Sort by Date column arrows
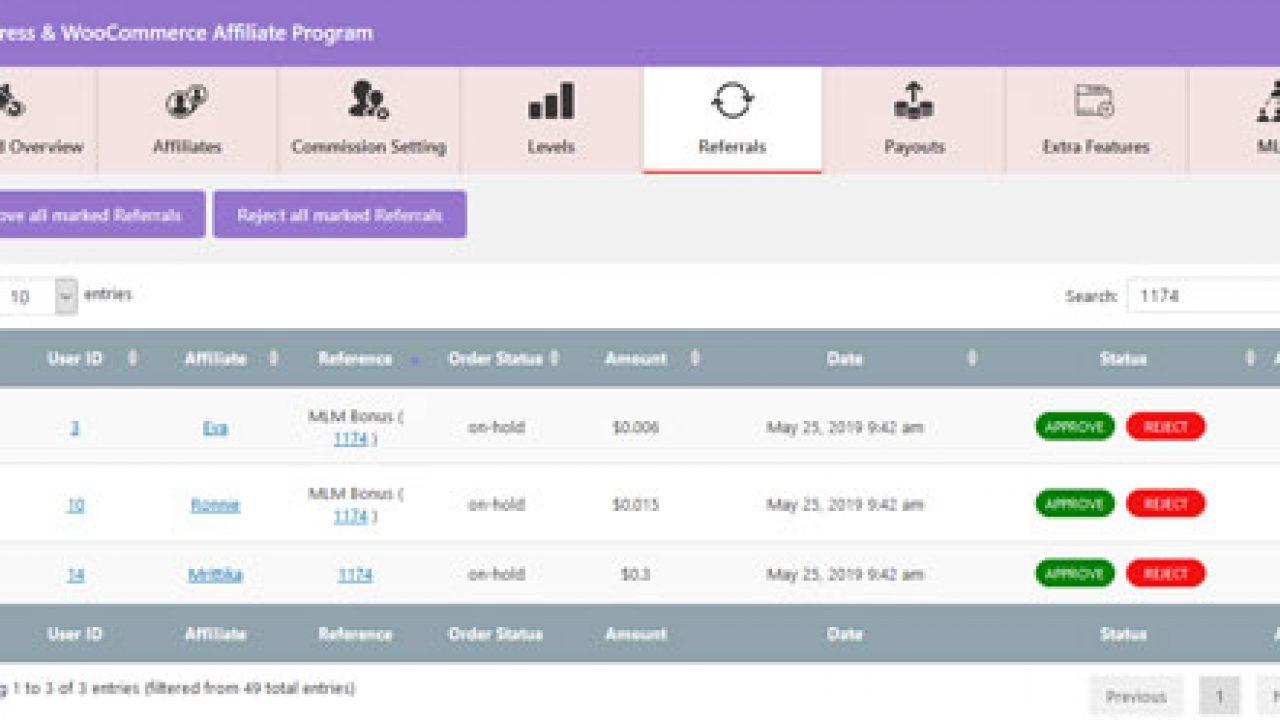Screen dimensions: 1280x720 [971, 358]
